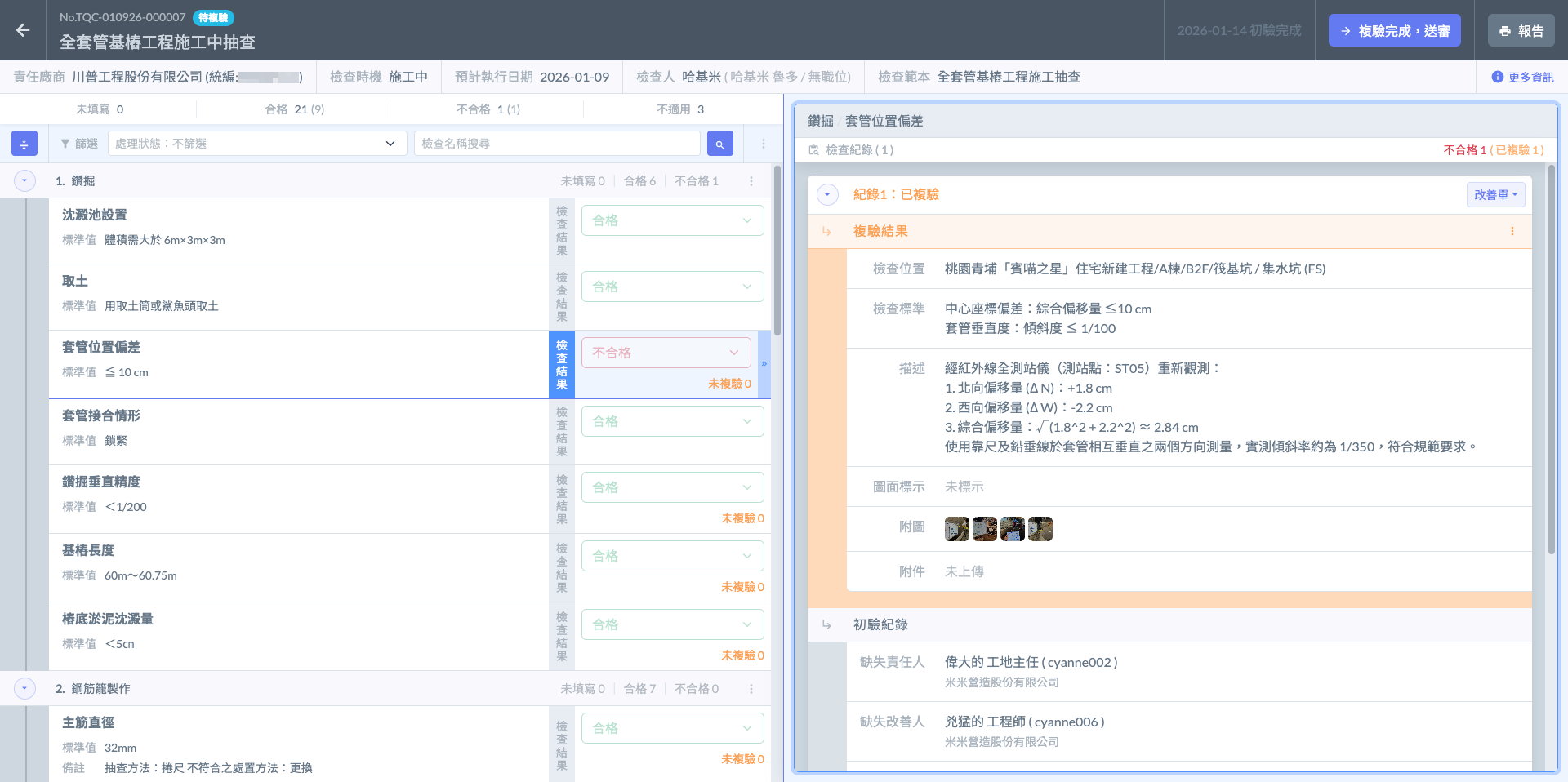Open the 複驗結果 three-dot options menu
The height and width of the screenshot is (782, 1568).
(x=1512, y=231)
